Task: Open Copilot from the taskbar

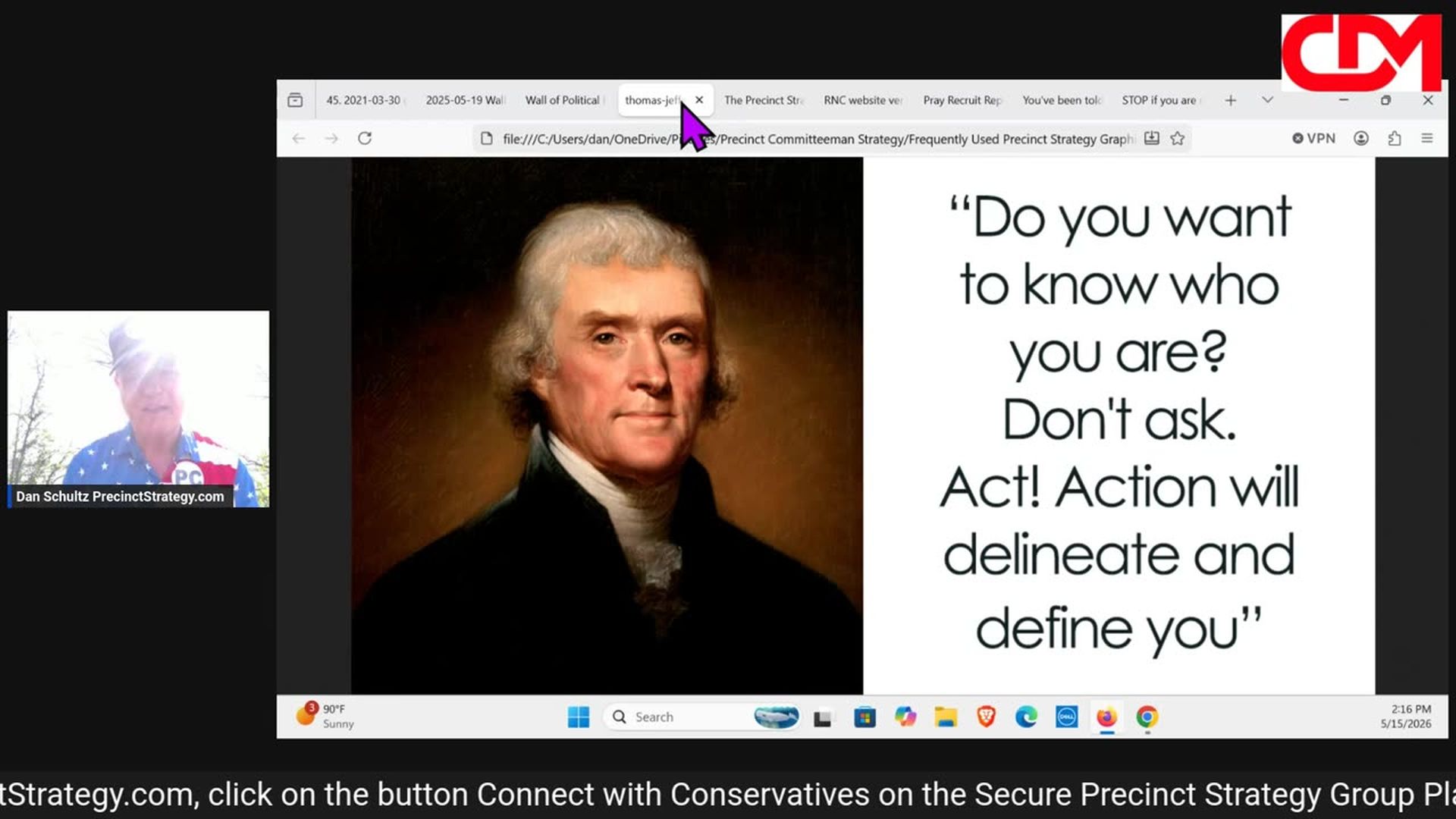Action: tap(905, 717)
